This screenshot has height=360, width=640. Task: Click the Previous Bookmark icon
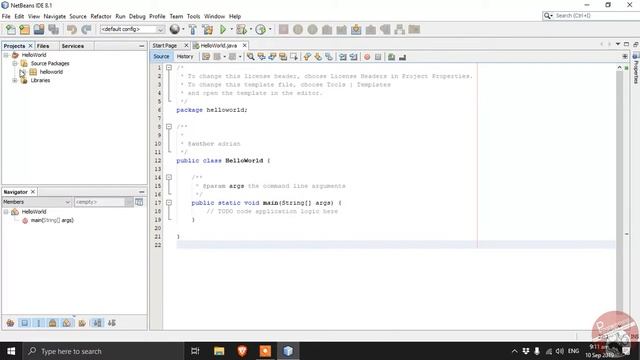[307, 57]
